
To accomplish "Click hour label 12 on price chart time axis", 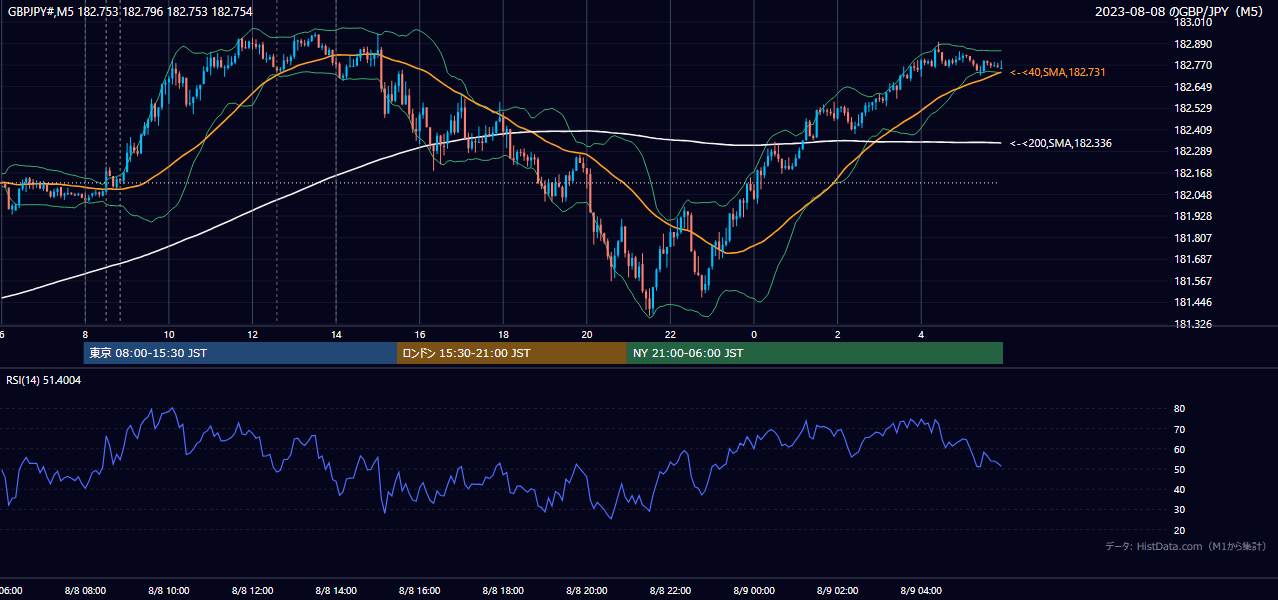I will coord(252,334).
